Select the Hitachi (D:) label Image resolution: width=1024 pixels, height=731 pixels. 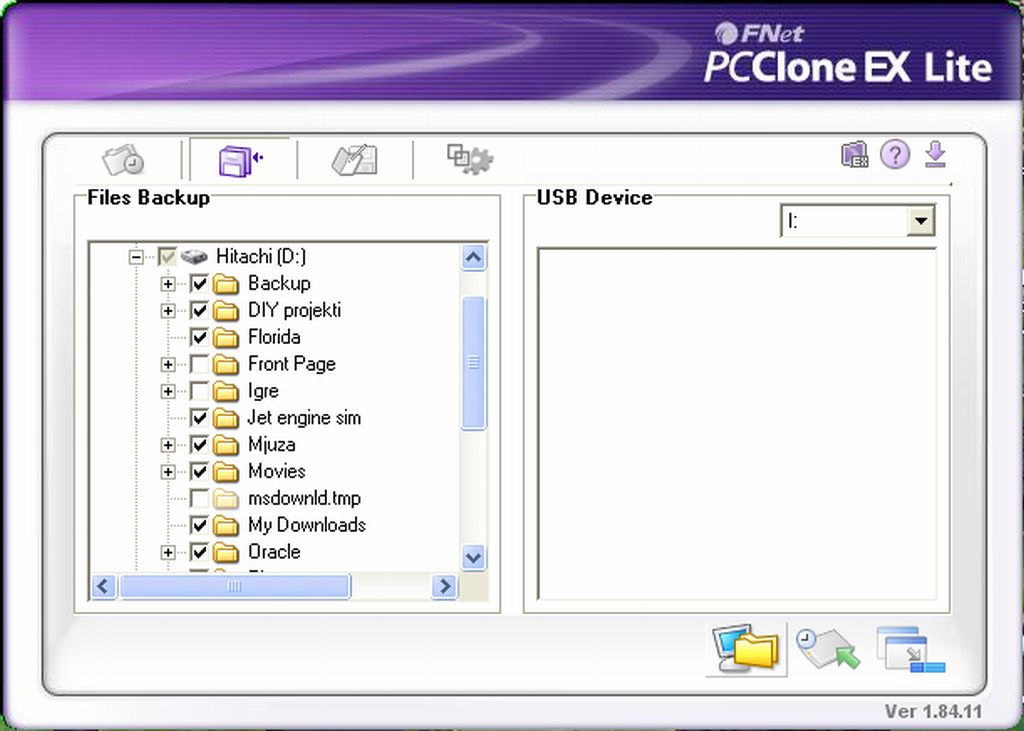click(x=261, y=257)
